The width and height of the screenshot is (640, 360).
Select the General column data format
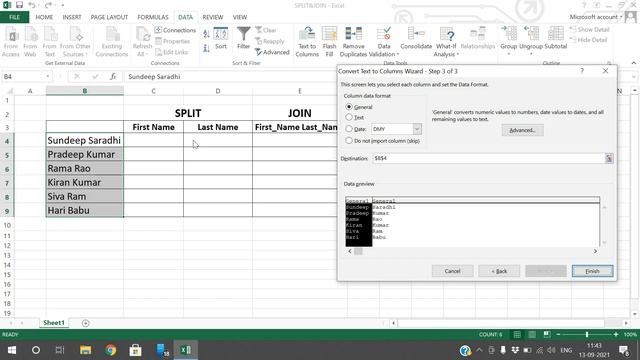349,107
